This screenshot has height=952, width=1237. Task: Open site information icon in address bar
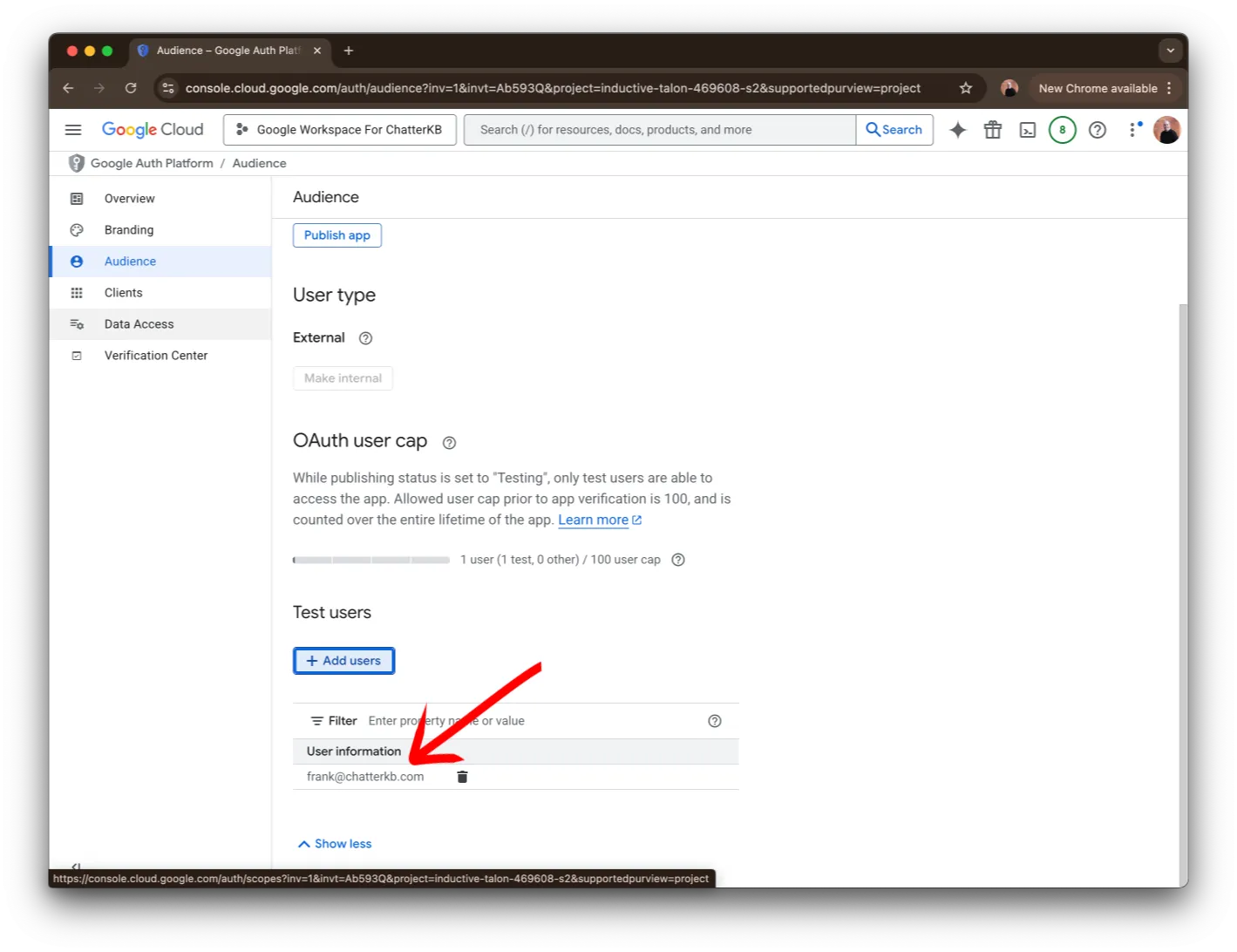point(168,88)
